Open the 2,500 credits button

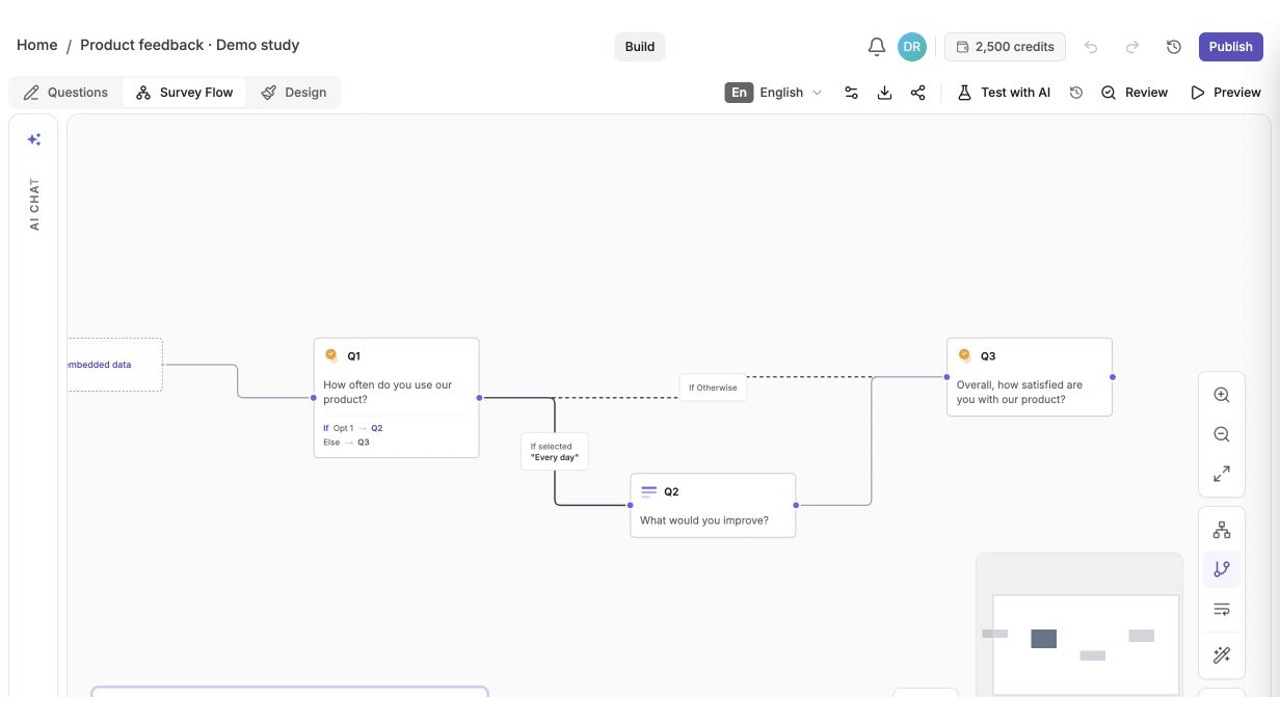pyautogui.click(x=1005, y=47)
